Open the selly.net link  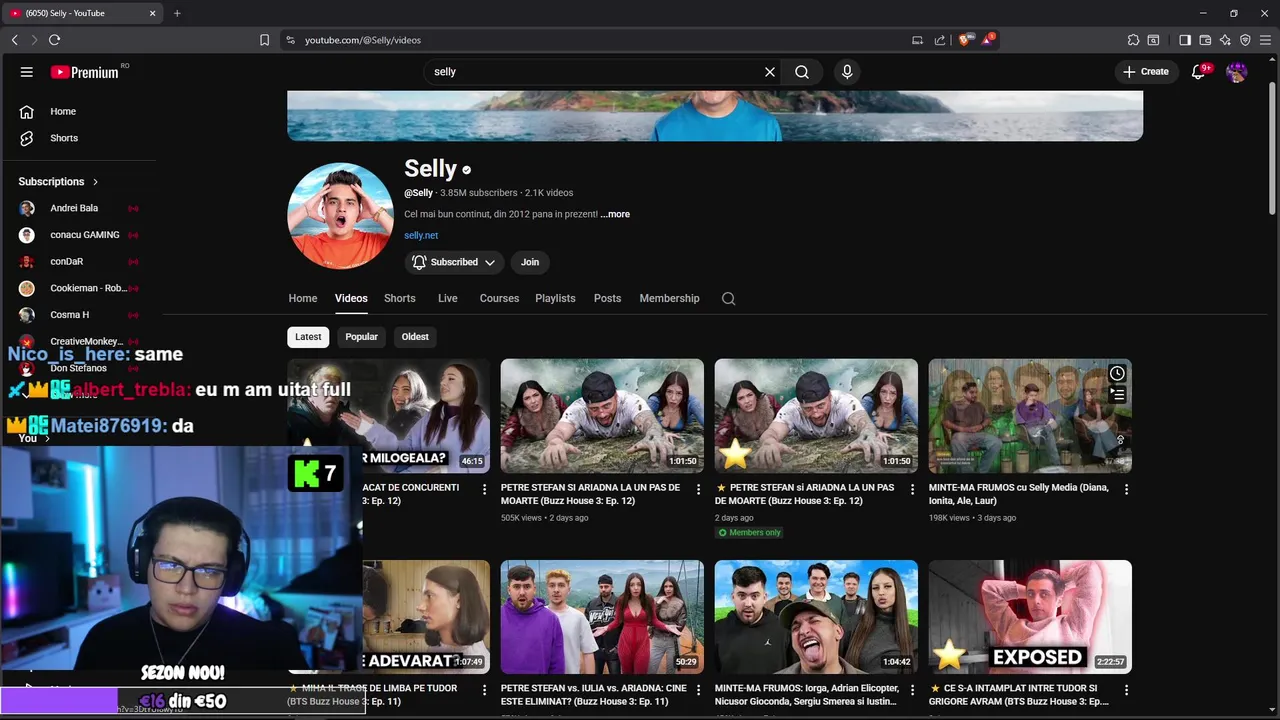click(x=421, y=235)
